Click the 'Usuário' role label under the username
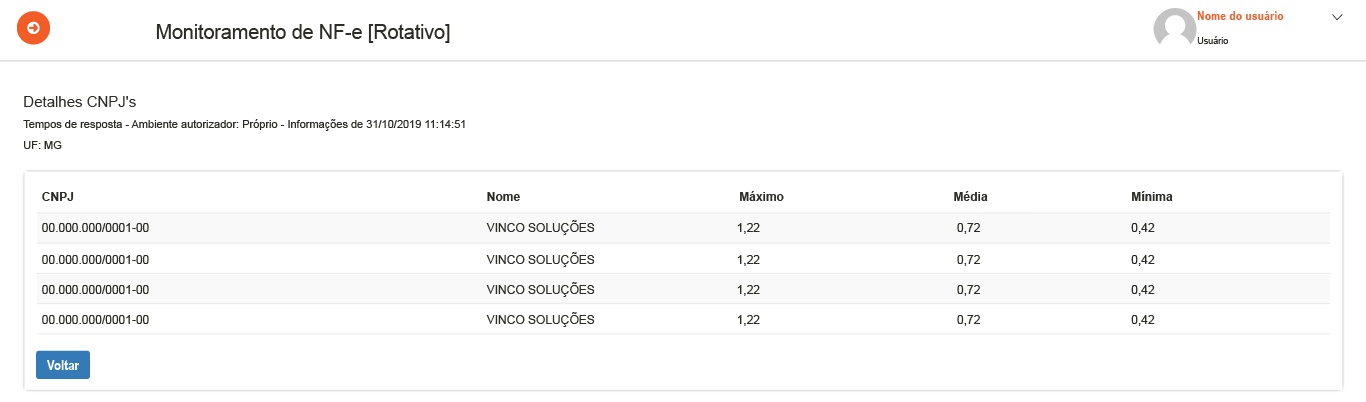Image resolution: width=1366 pixels, height=402 pixels. point(1212,41)
